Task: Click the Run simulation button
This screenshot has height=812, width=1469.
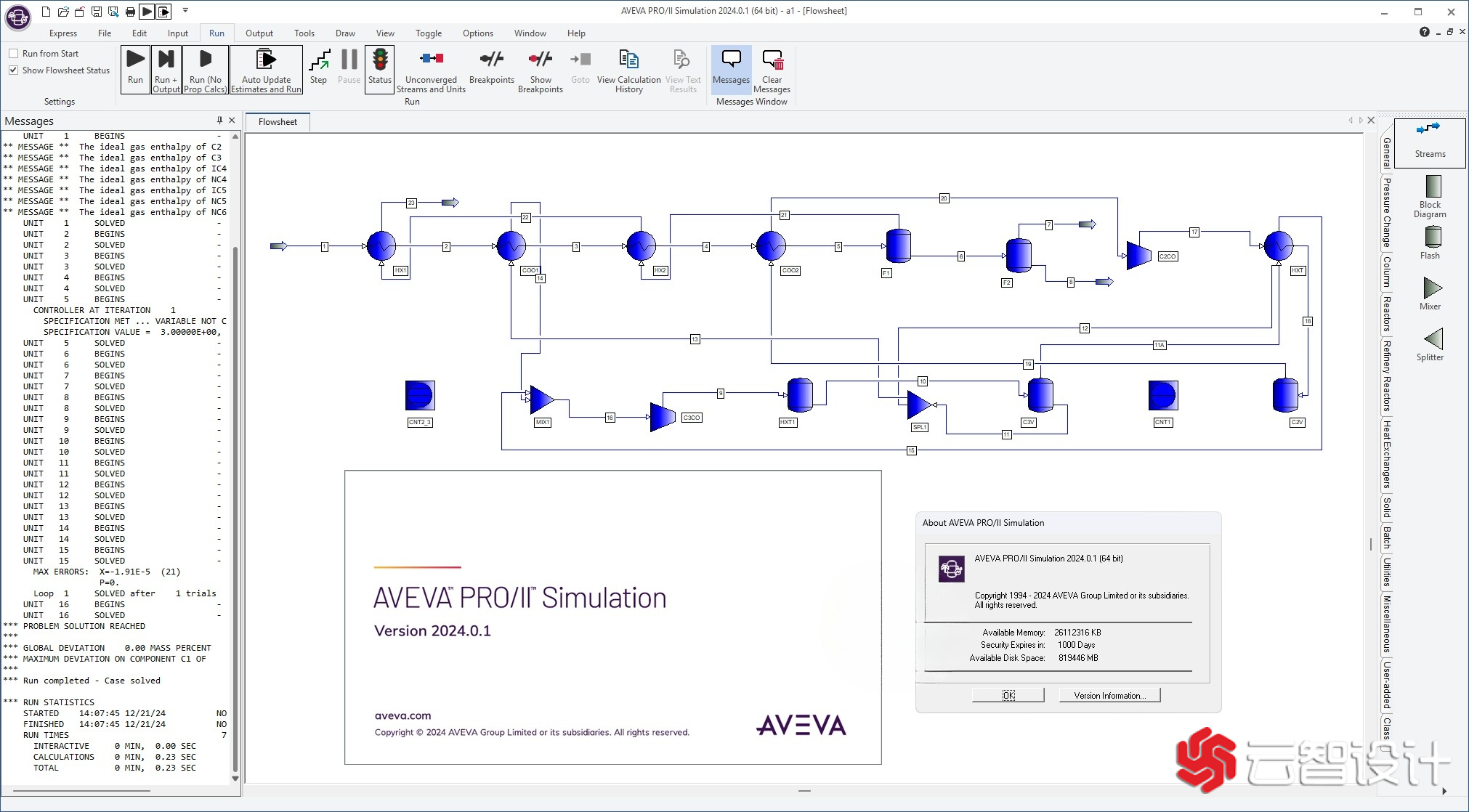Action: click(x=135, y=69)
